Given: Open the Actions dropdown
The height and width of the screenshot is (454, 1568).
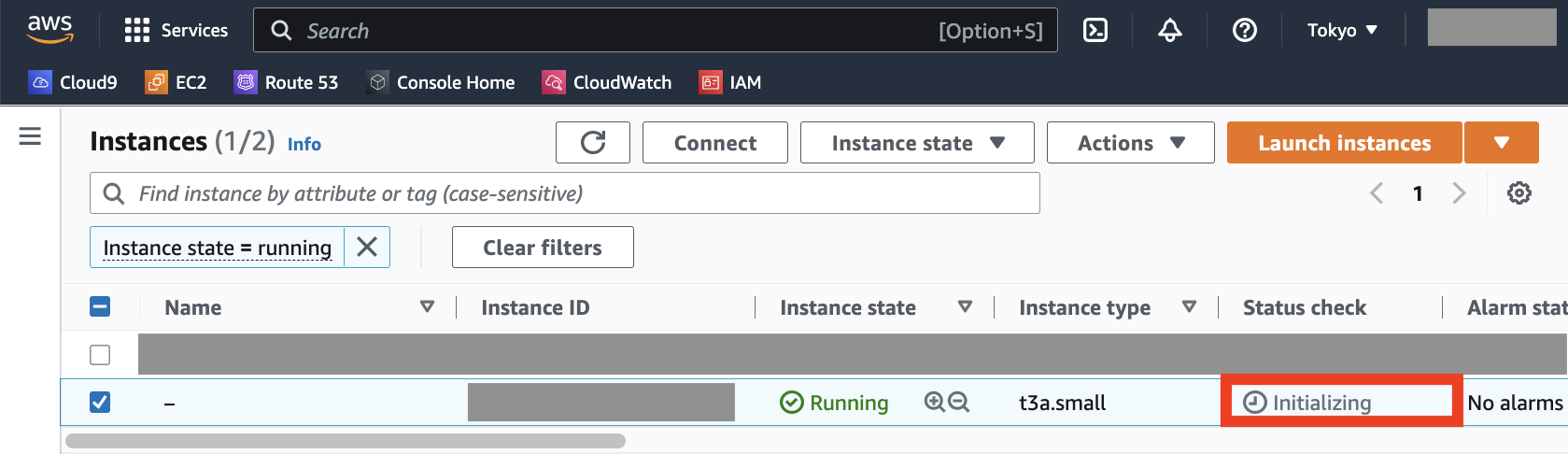Looking at the screenshot, I should coord(1130,143).
